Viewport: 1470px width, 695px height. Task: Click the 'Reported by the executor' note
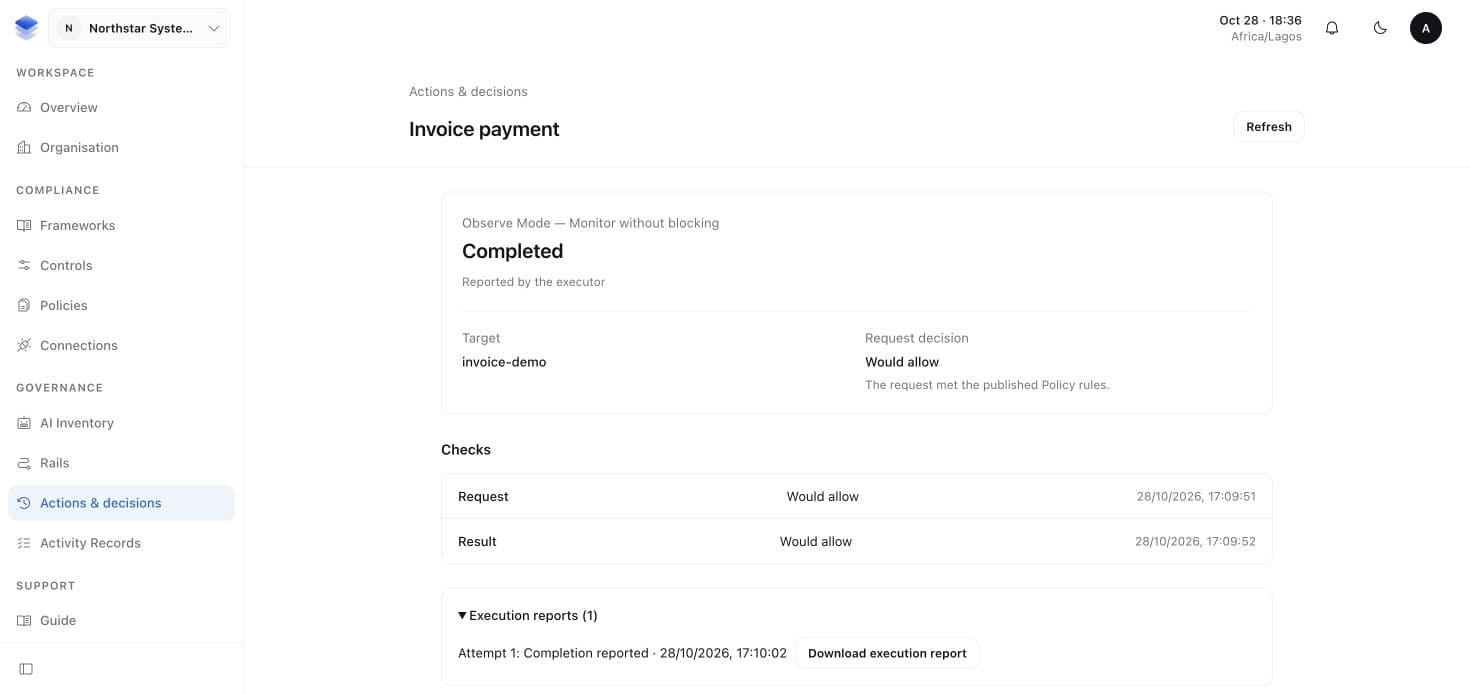click(533, 282)
